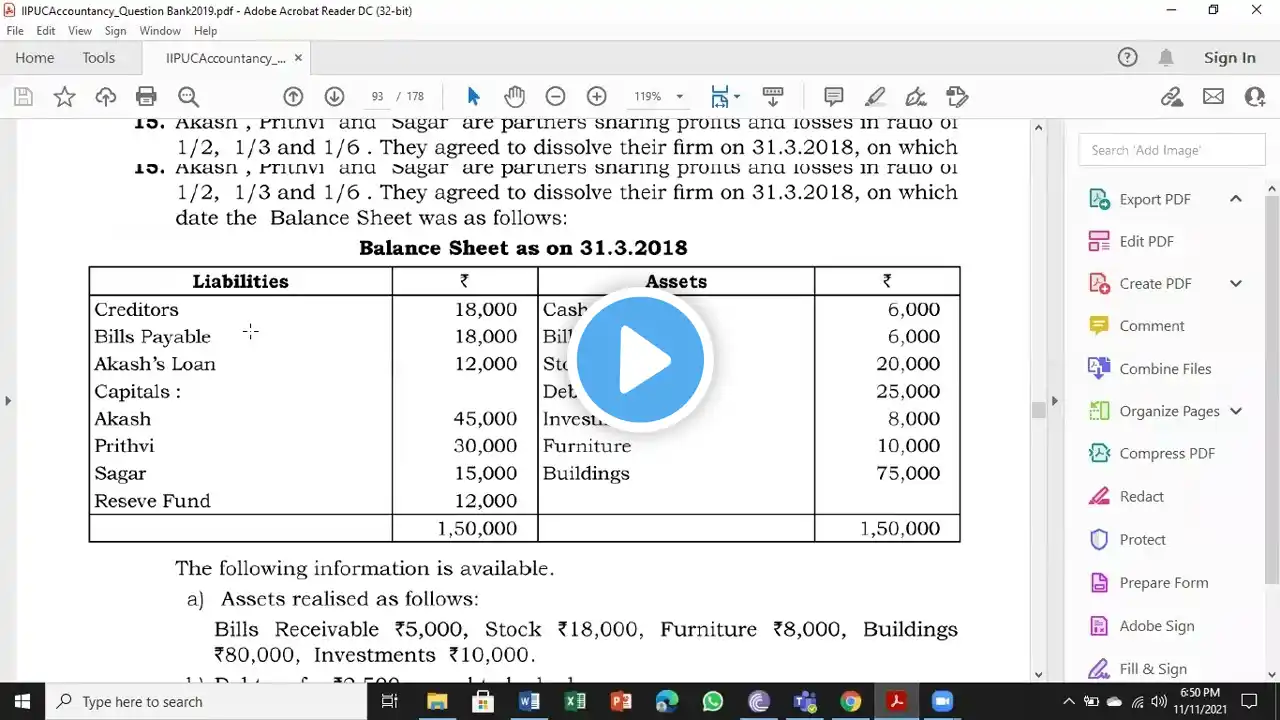The image size is (1280, 720).
Task: Open the Windows notification center icon
Action: click(x=1248, y=701)
